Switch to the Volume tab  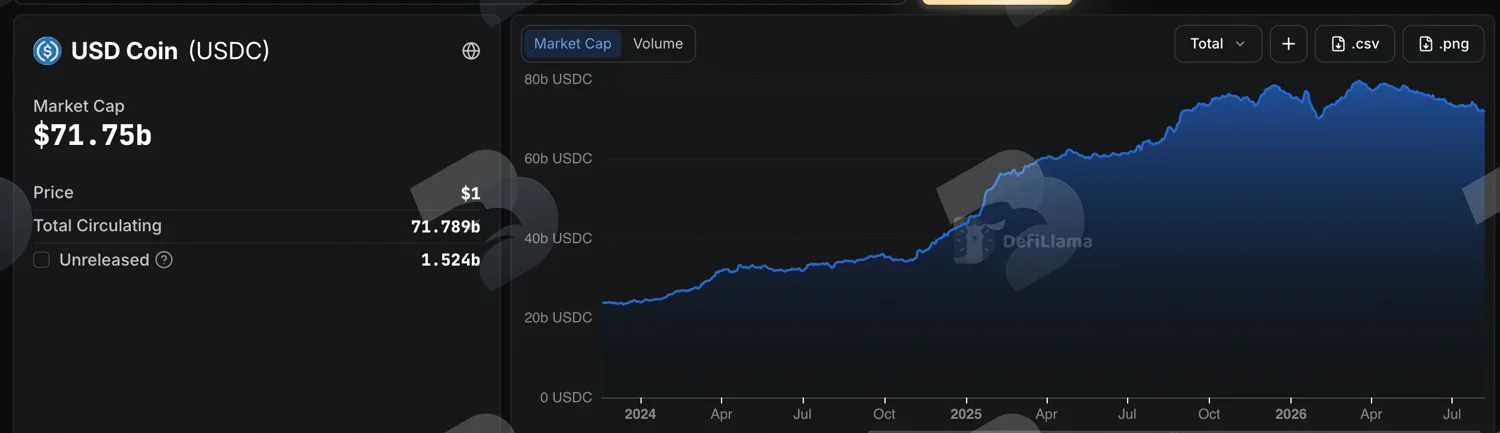[x=658, y=44]
